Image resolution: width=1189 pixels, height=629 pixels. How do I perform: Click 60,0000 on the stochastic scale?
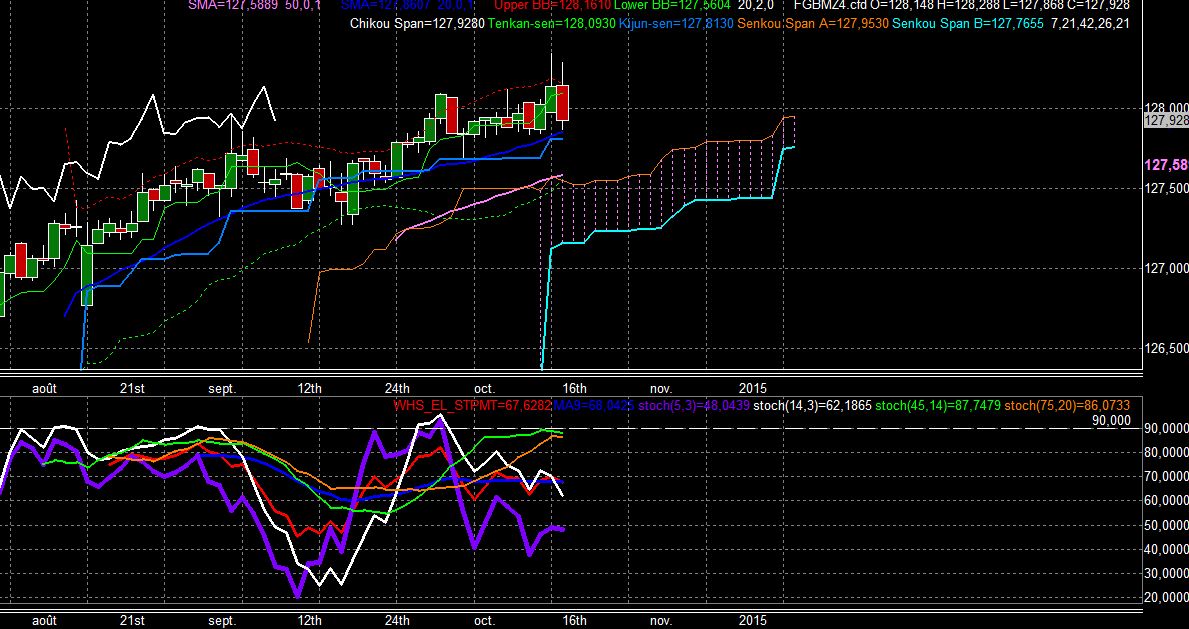pos(1167,501)
